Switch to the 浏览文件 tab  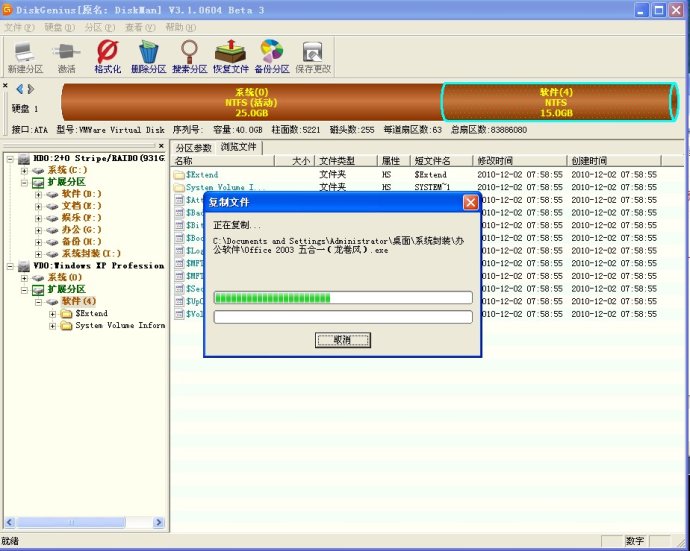click(x=239, y=147)
